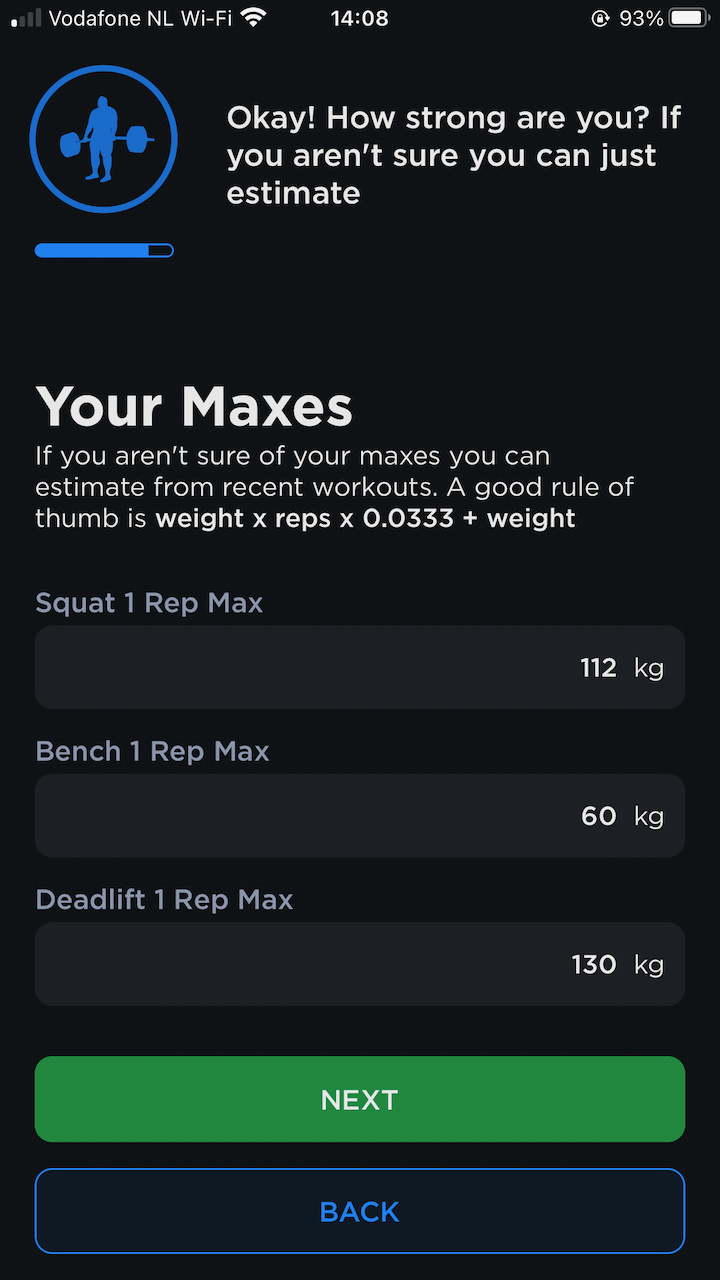
Task: Click the BACK button
Action: pos(360,1211)
